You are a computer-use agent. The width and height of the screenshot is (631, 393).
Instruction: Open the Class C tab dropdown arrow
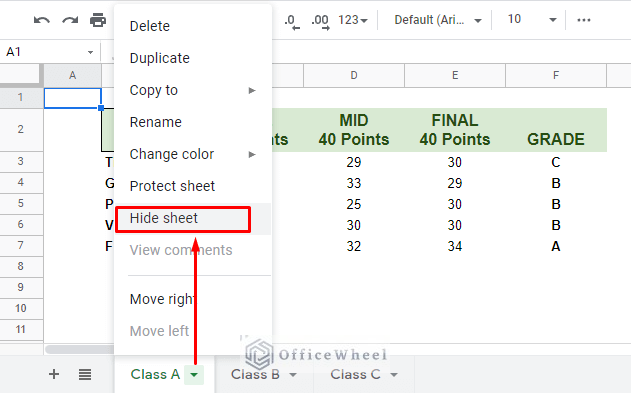click(394, 375)
